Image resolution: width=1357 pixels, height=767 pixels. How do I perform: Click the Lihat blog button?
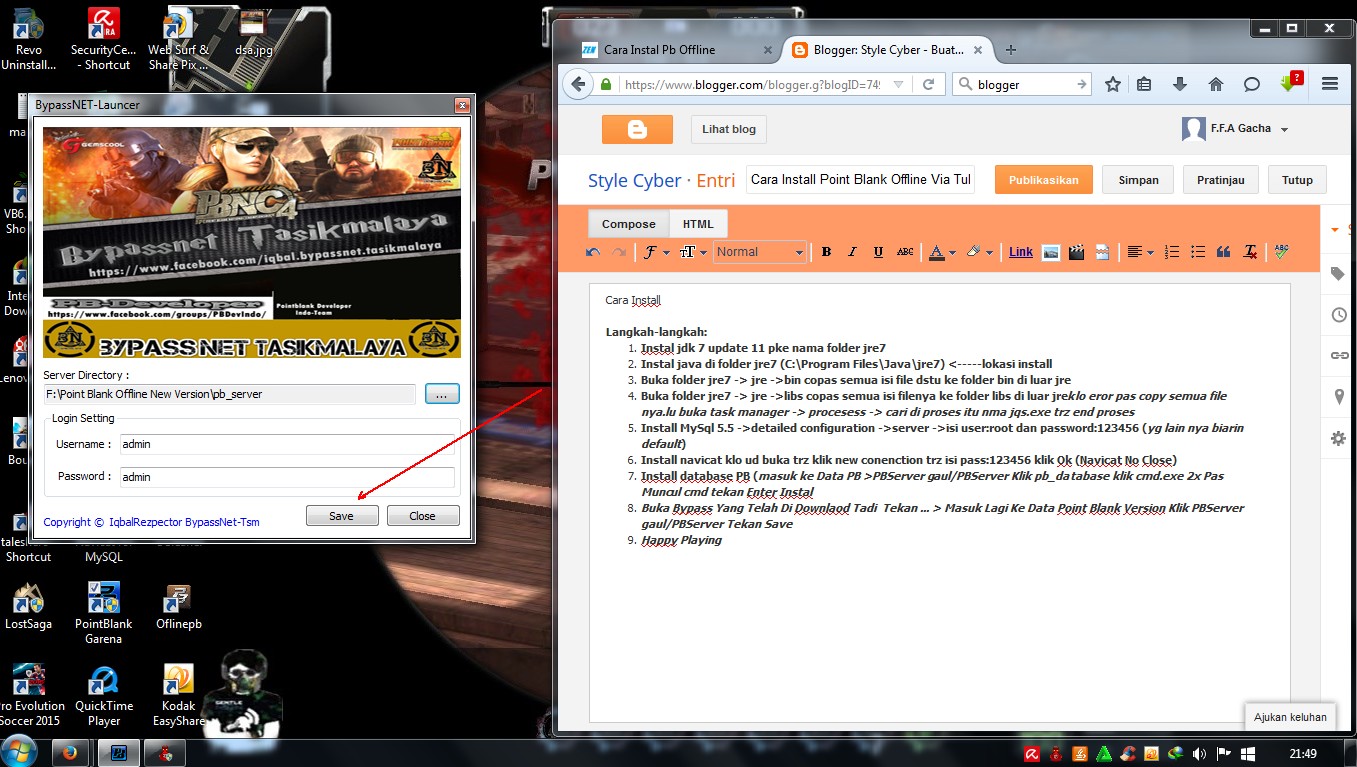point(729,129)
